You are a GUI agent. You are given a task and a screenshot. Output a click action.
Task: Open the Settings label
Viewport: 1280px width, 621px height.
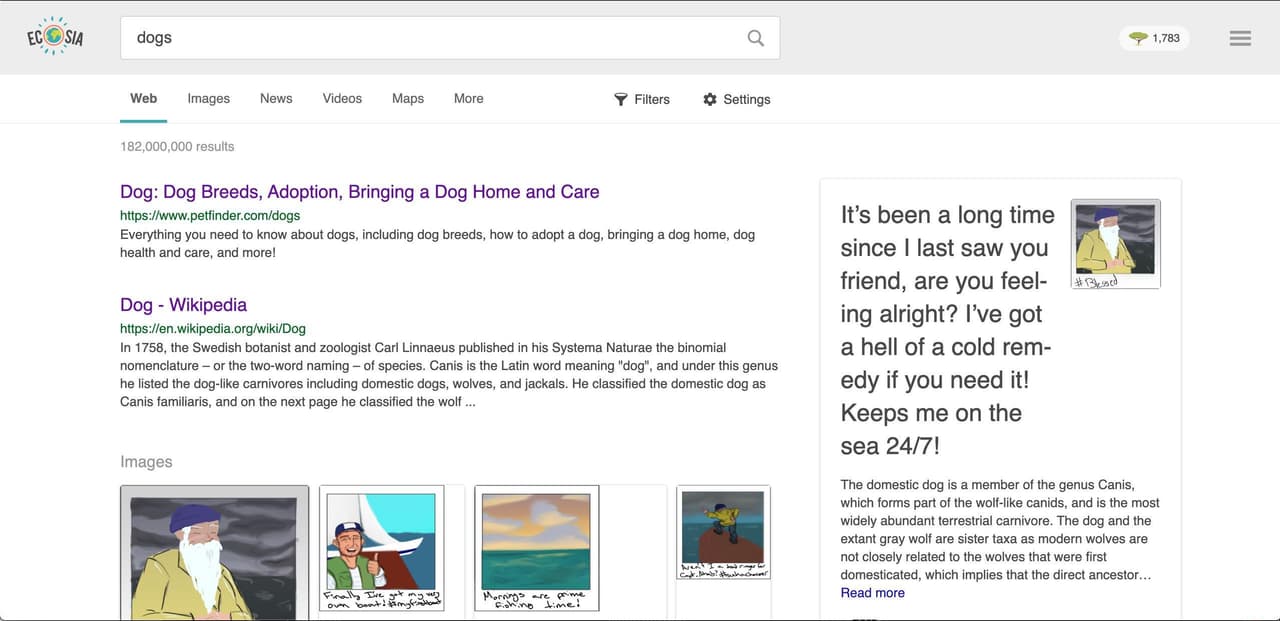[x=747, y=99]
